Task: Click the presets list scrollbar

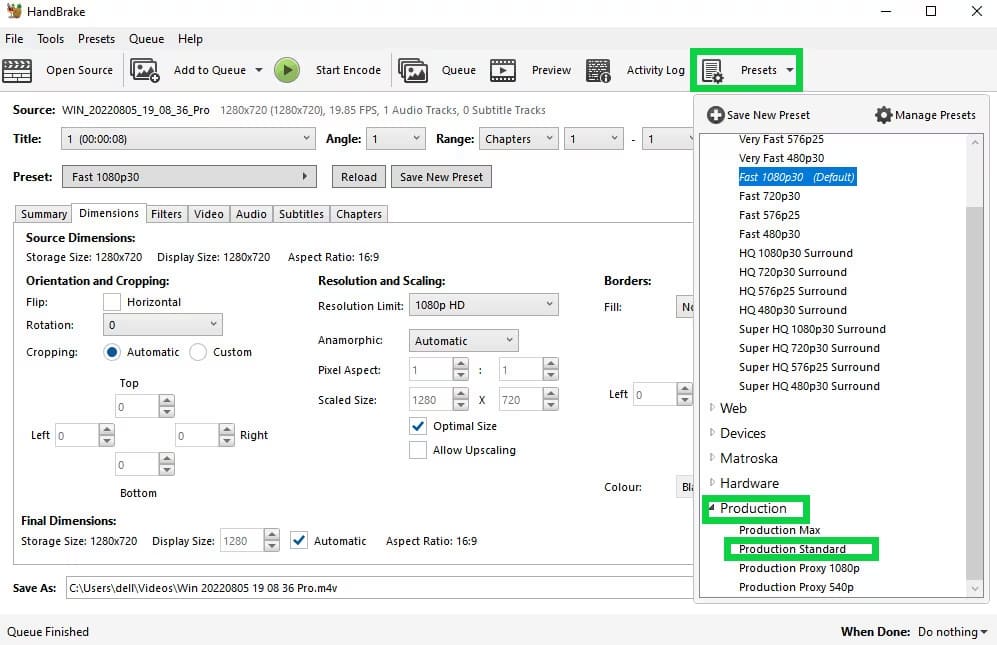Action: click(974, 392)
